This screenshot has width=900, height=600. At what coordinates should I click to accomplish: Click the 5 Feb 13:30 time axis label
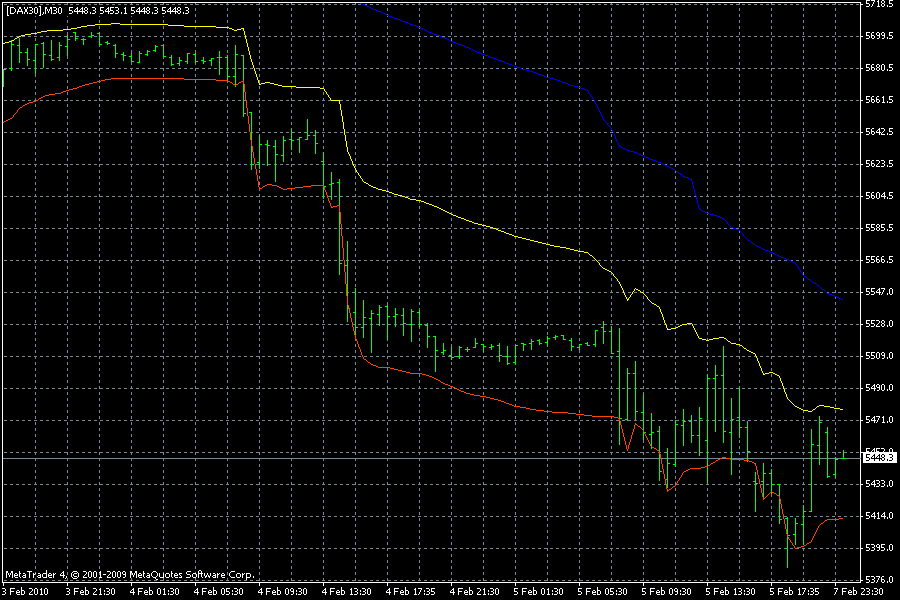pos(730,592)
